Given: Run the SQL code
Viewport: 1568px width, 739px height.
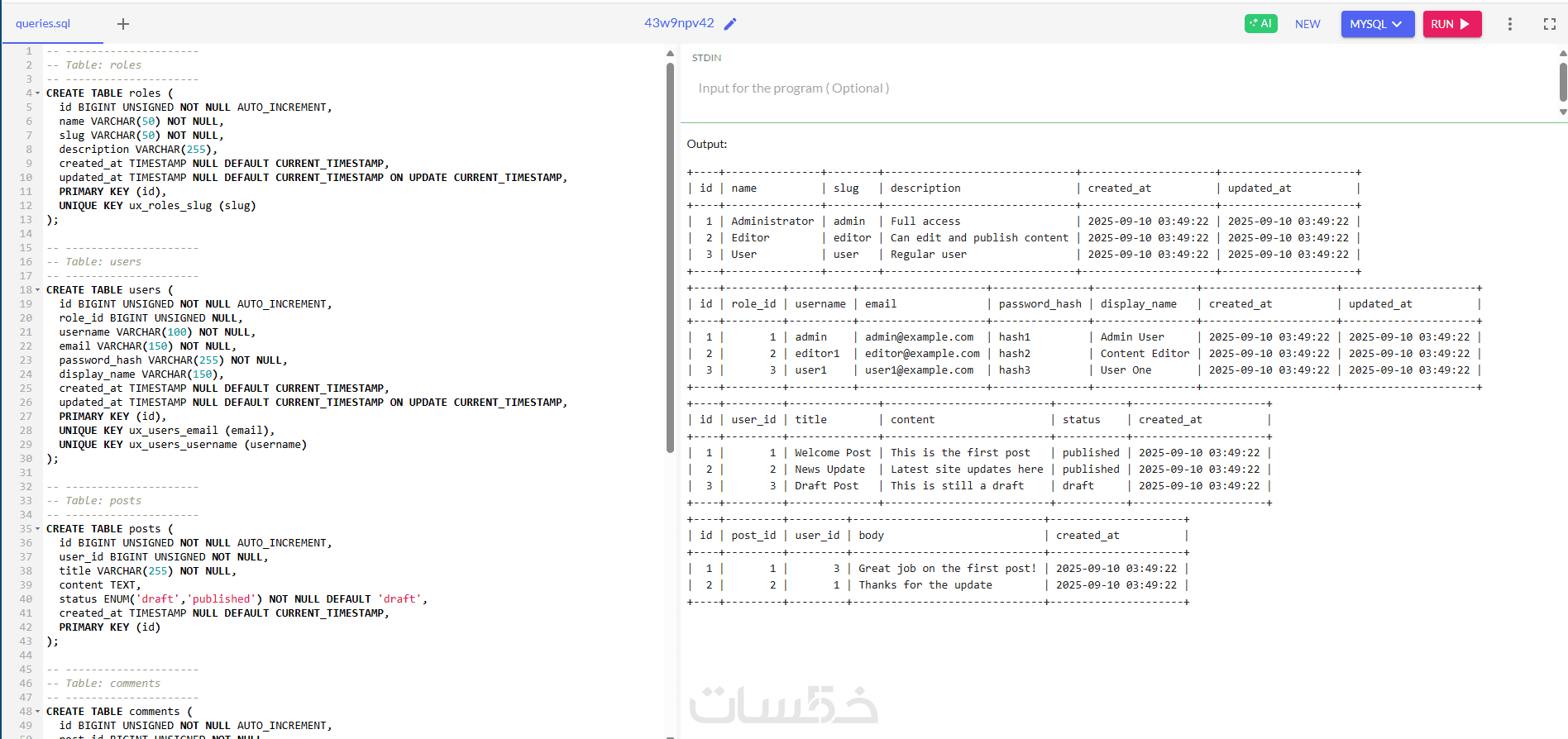Looking at the screenshot, I should pyautogui.click(x=1451, y=24).
